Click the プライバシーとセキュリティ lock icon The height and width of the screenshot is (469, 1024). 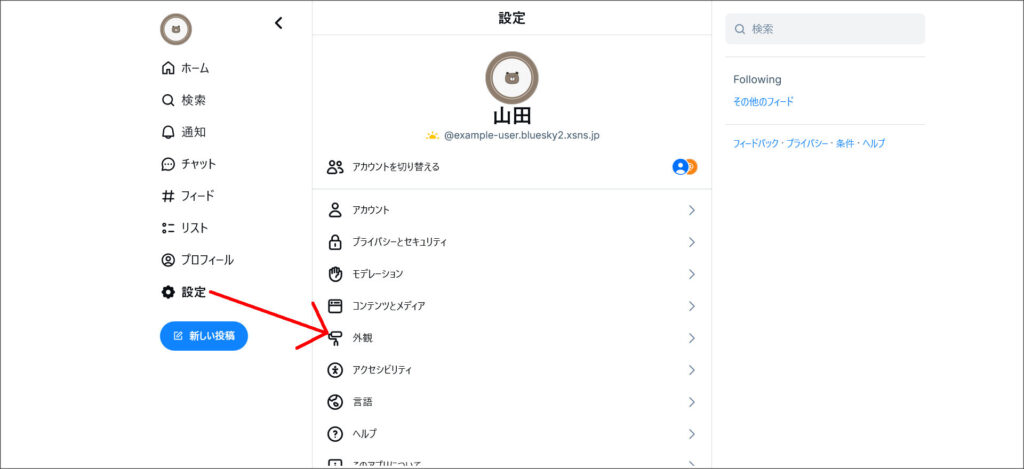tap(335, 242)
